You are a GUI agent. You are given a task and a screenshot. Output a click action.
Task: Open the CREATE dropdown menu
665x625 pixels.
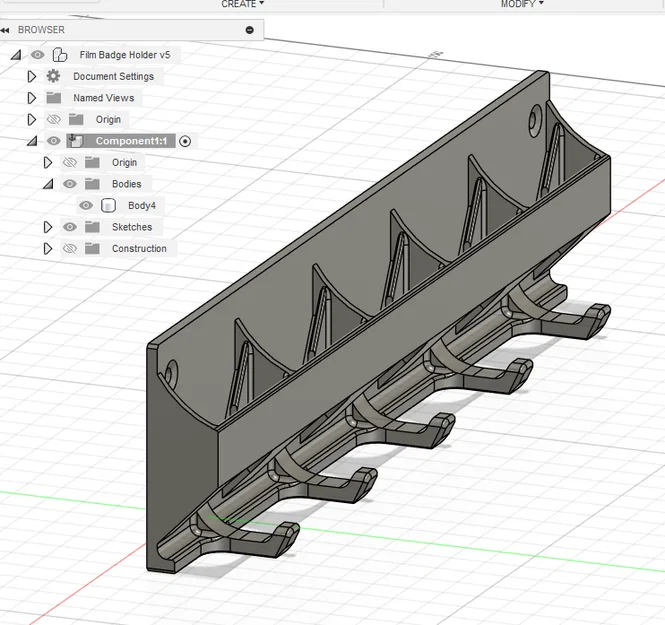pos(242,4)
